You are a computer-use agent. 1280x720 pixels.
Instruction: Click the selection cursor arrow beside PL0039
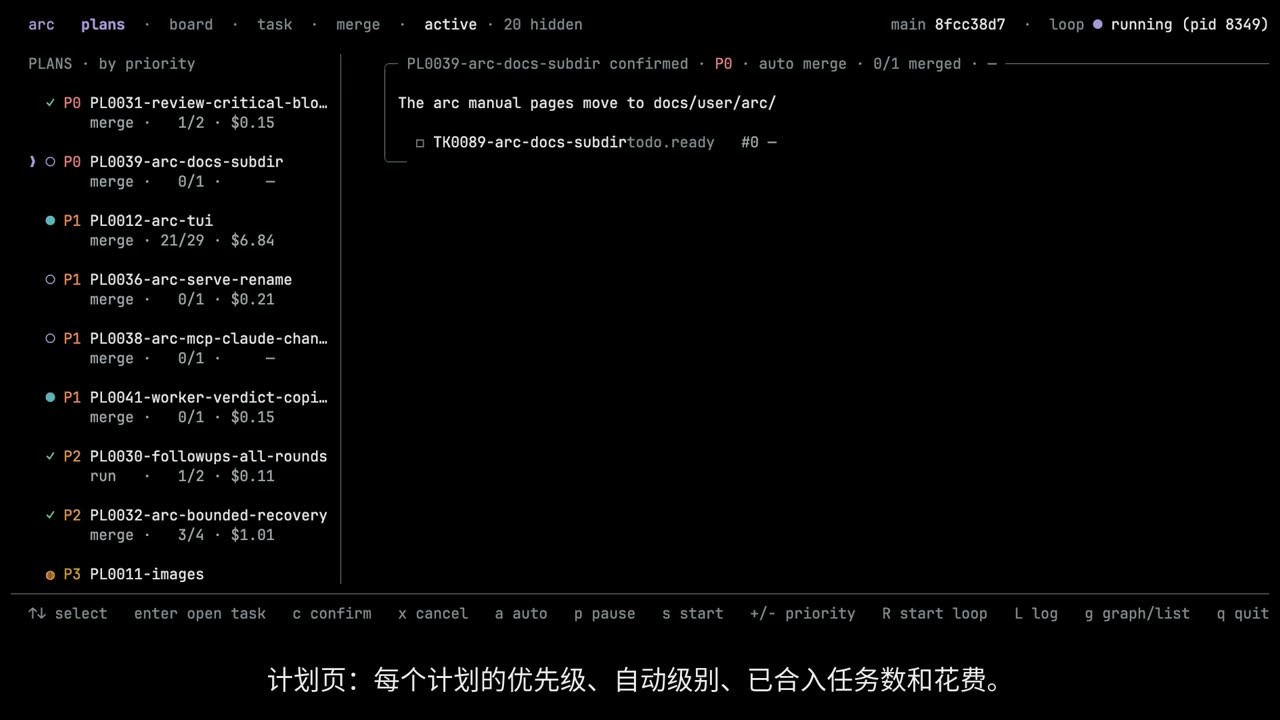[x=33, y=162]
